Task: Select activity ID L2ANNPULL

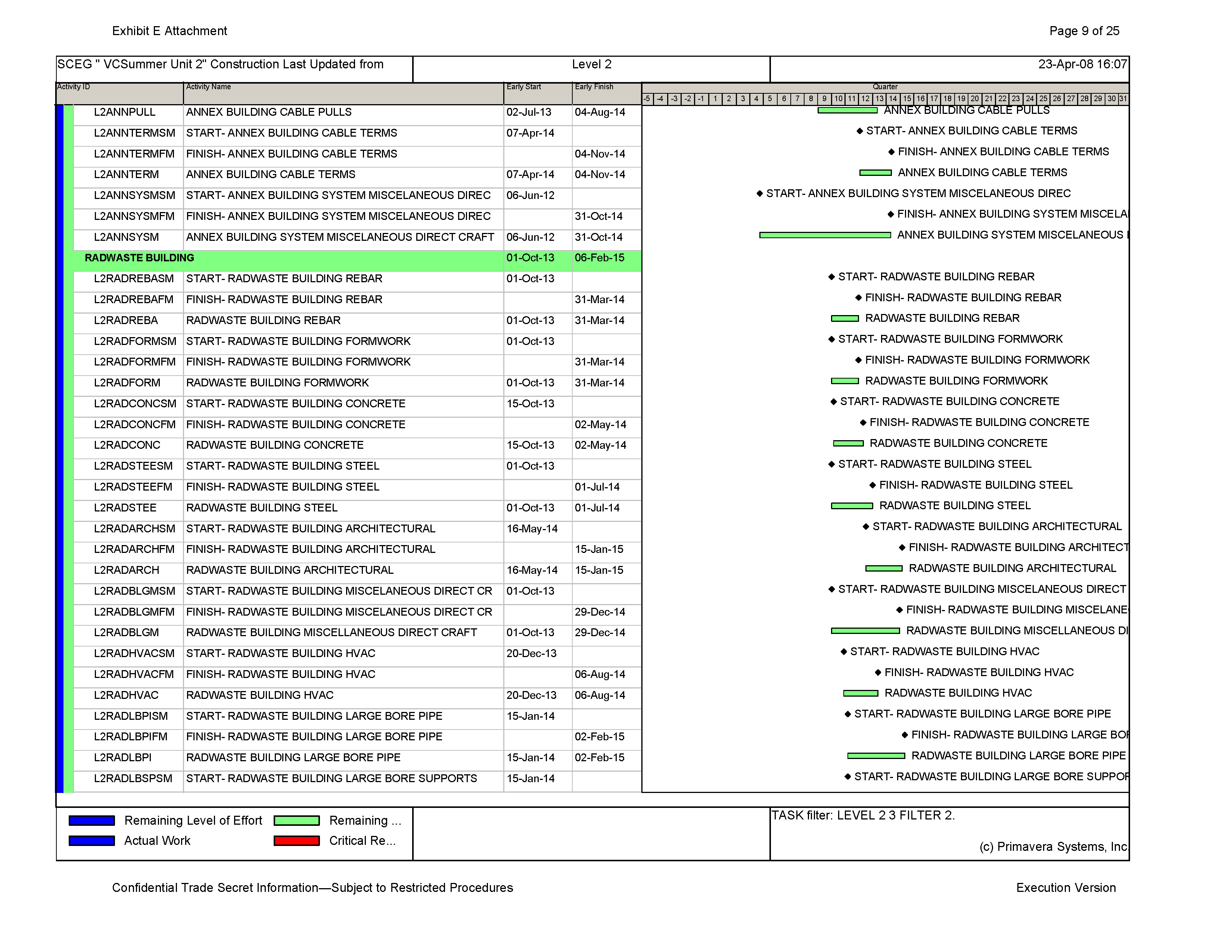Action: pos(125,112)
